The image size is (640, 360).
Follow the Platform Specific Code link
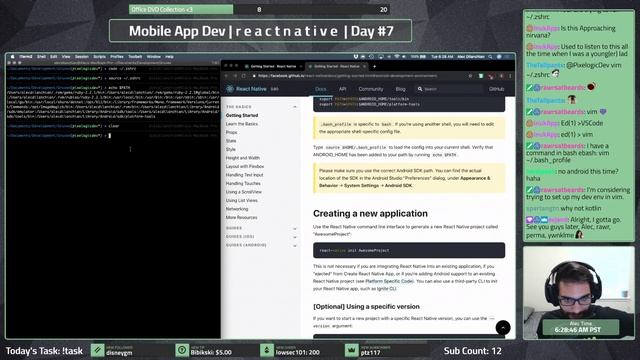389,281
